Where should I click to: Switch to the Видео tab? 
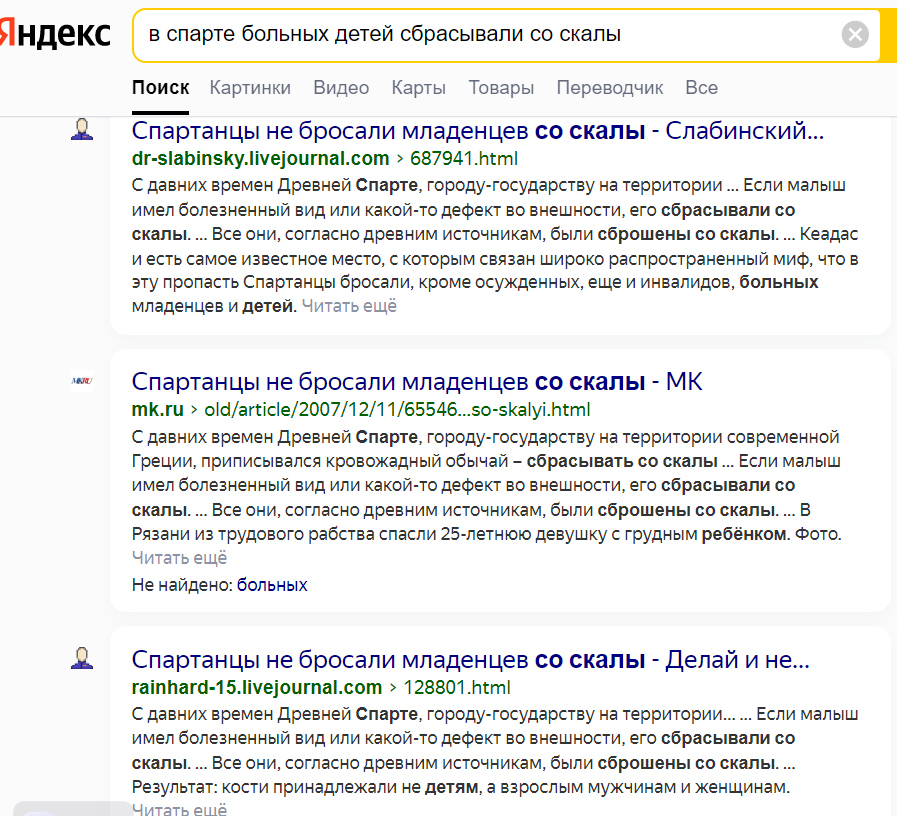341,88
